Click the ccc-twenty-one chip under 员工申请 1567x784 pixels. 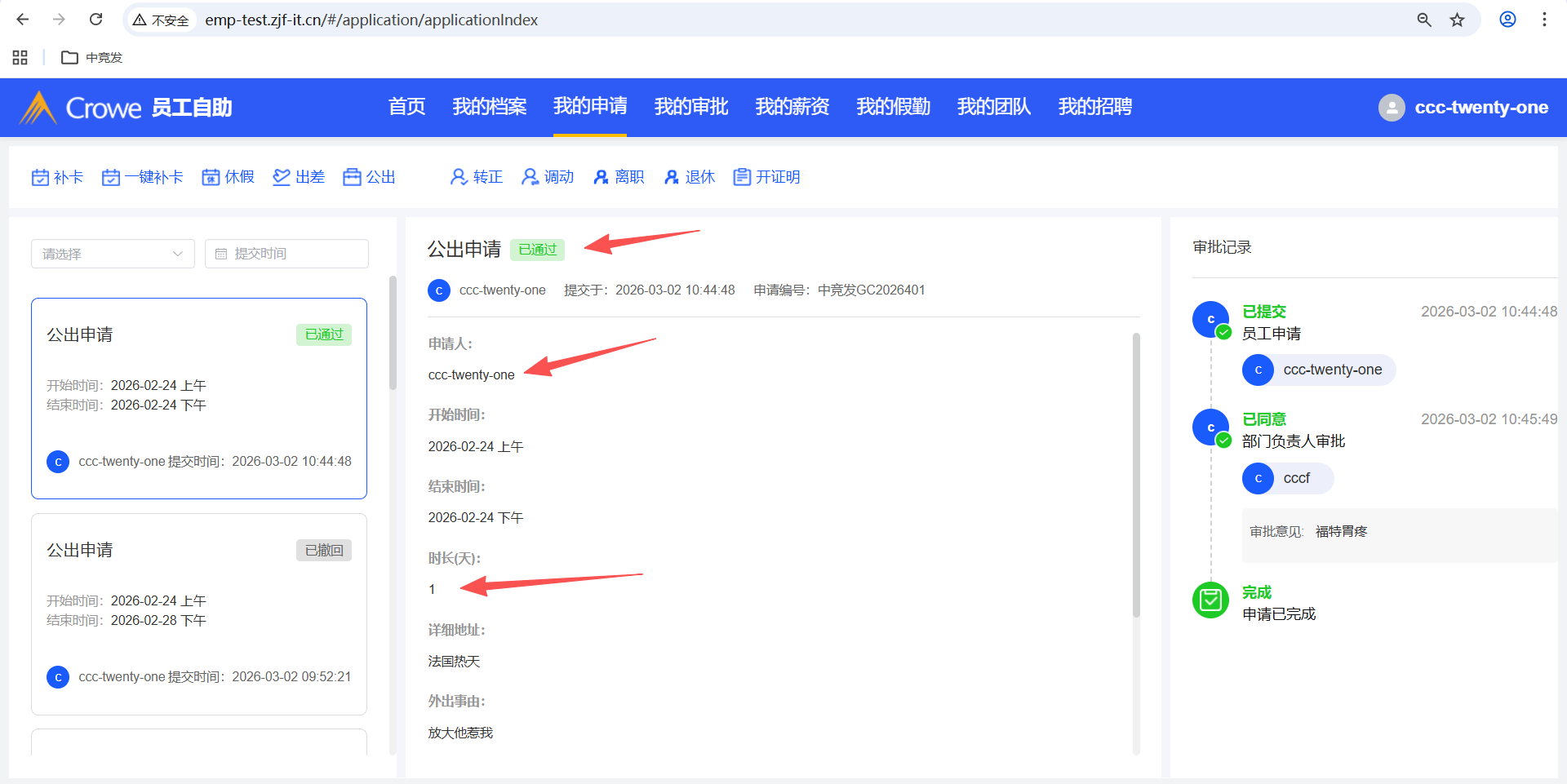tap(1319, 370)
